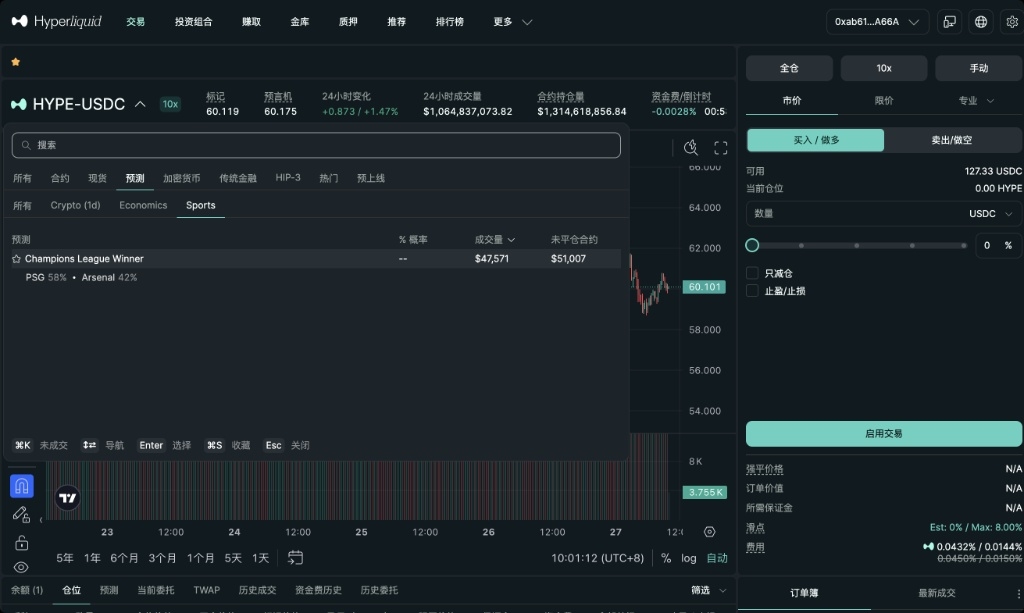Click the 手动 button
The height and width of the screenshot is (613, 1024).
pyautogui.click(x=978, y=68)
